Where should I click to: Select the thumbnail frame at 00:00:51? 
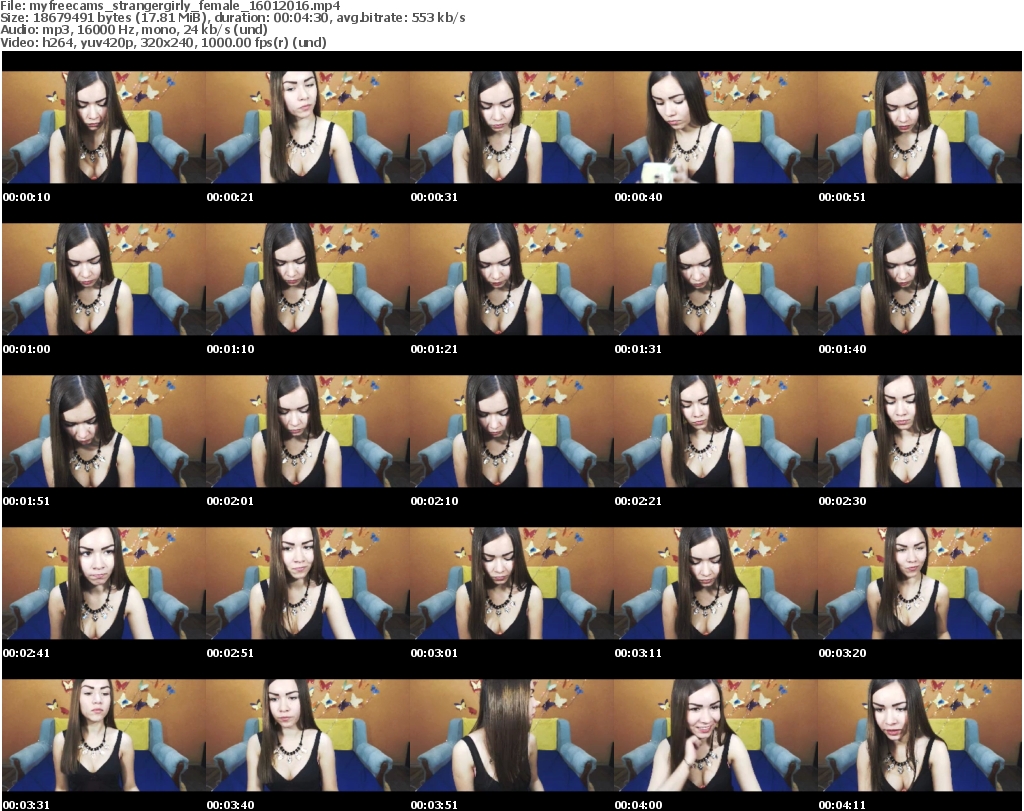coord(919,127)
